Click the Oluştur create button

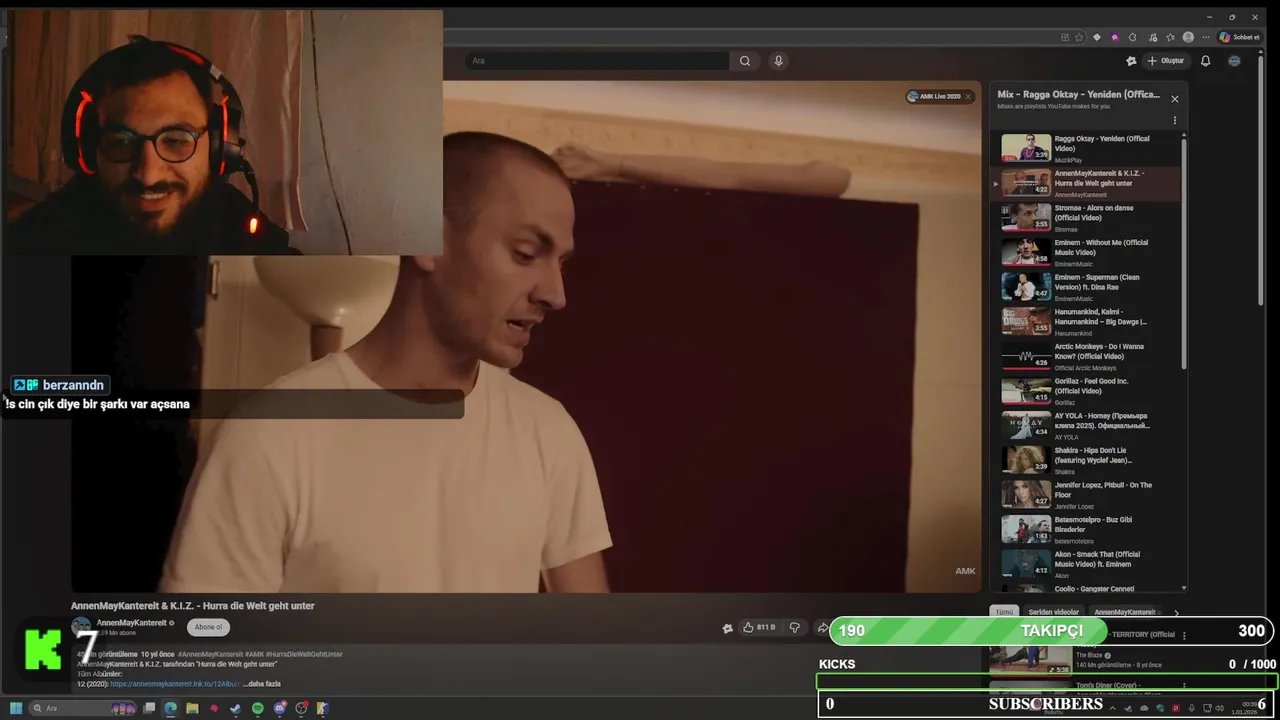pyautogui.click(x=1165, y=61)
